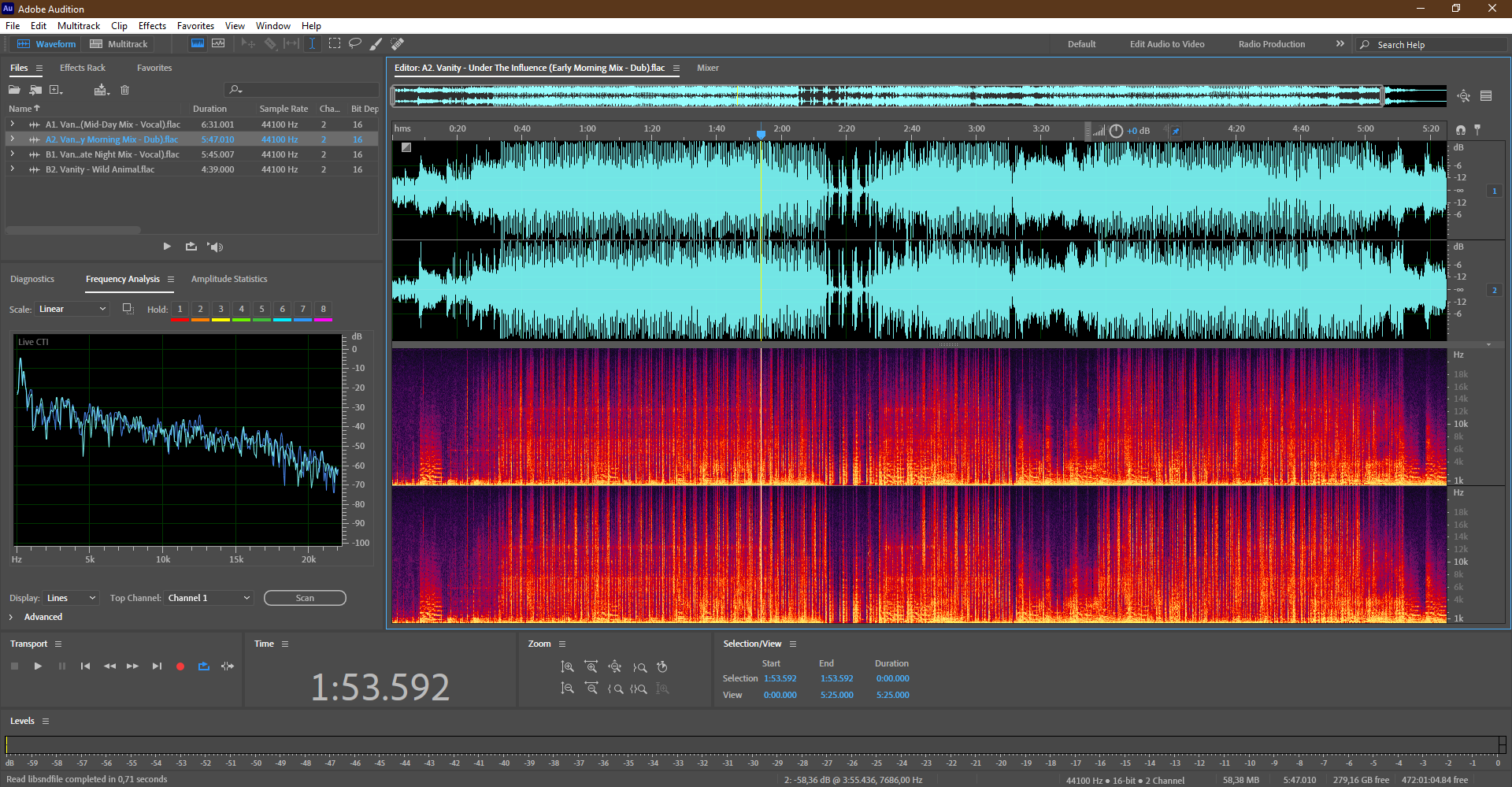Viewport: 1512px width, 787px height.
Task: Toggle Show Spectral Frequency Display
Action: 198,44
